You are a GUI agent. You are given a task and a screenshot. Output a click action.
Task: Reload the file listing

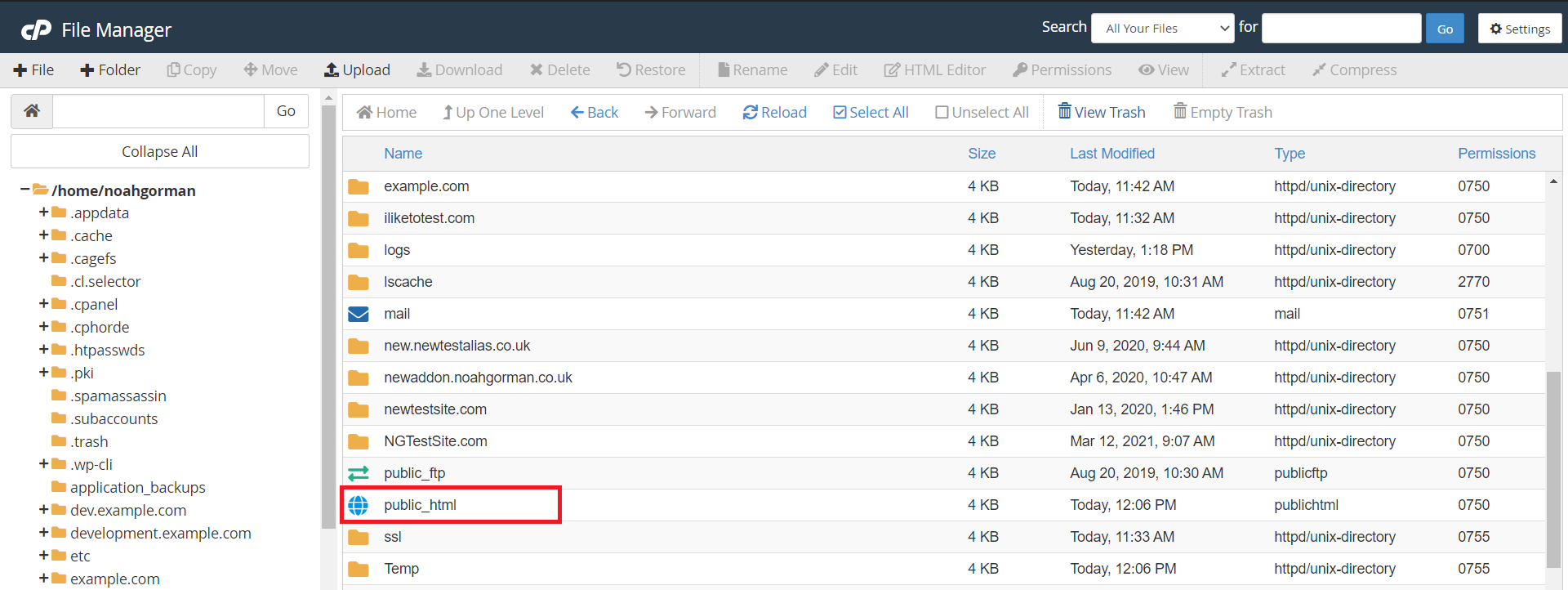click(774, 113)
